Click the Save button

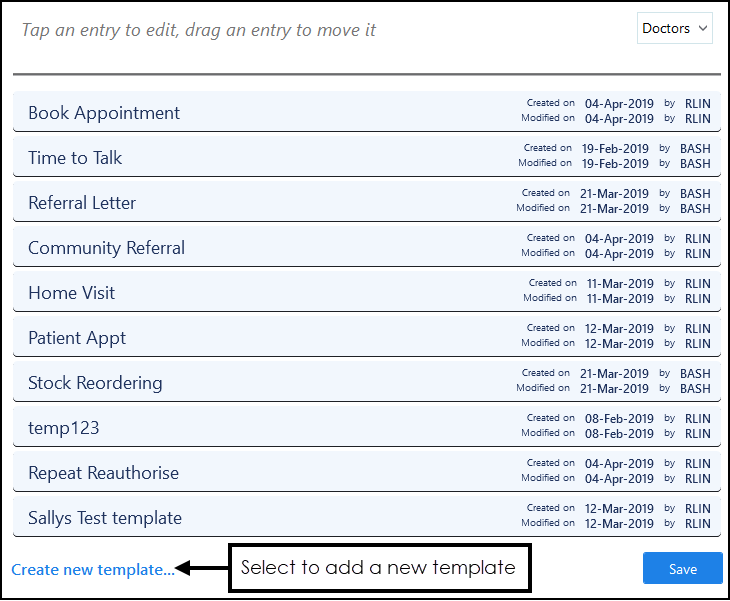tap(682, 569)
